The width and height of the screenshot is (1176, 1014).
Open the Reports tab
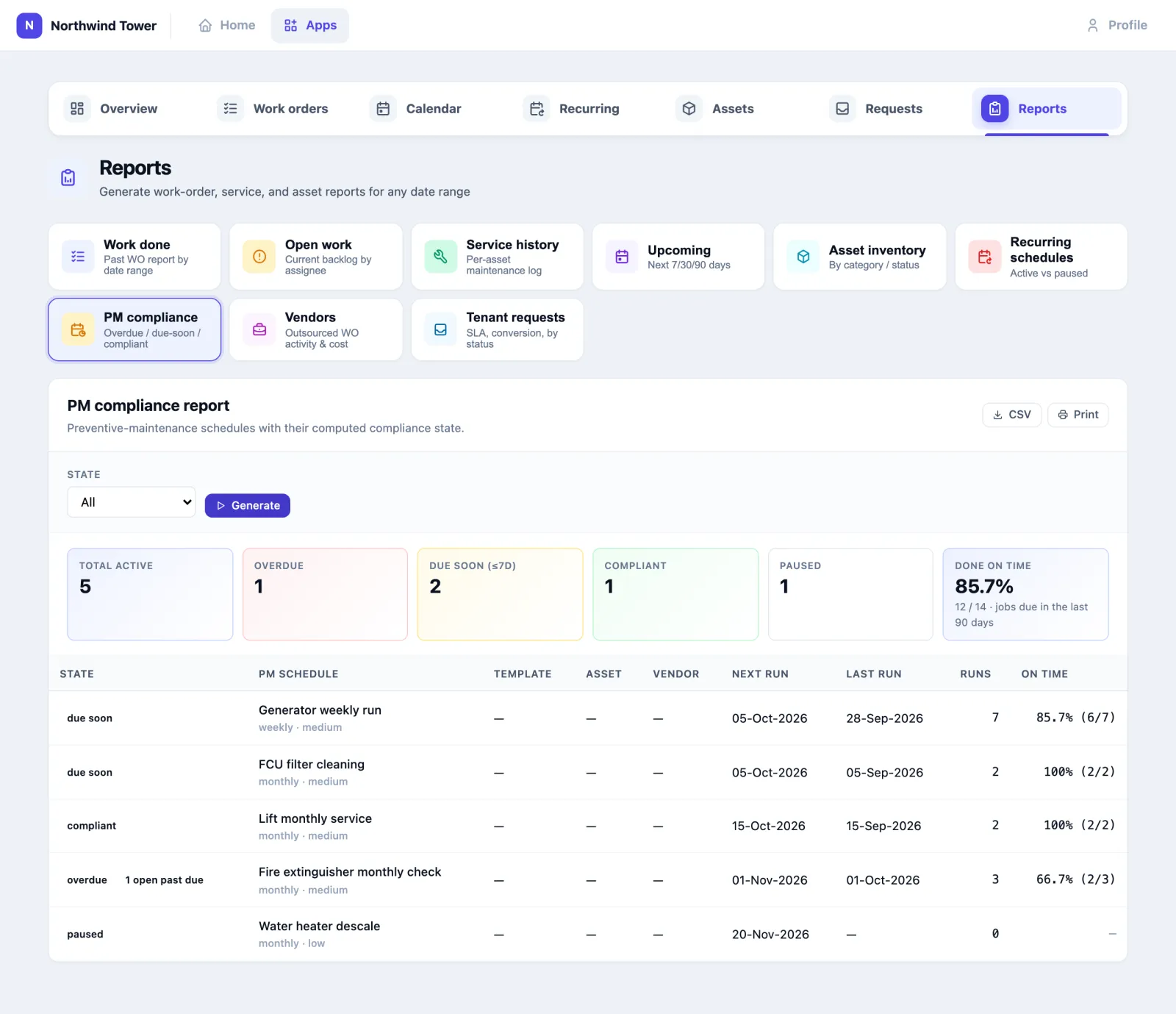[1047, 109]
